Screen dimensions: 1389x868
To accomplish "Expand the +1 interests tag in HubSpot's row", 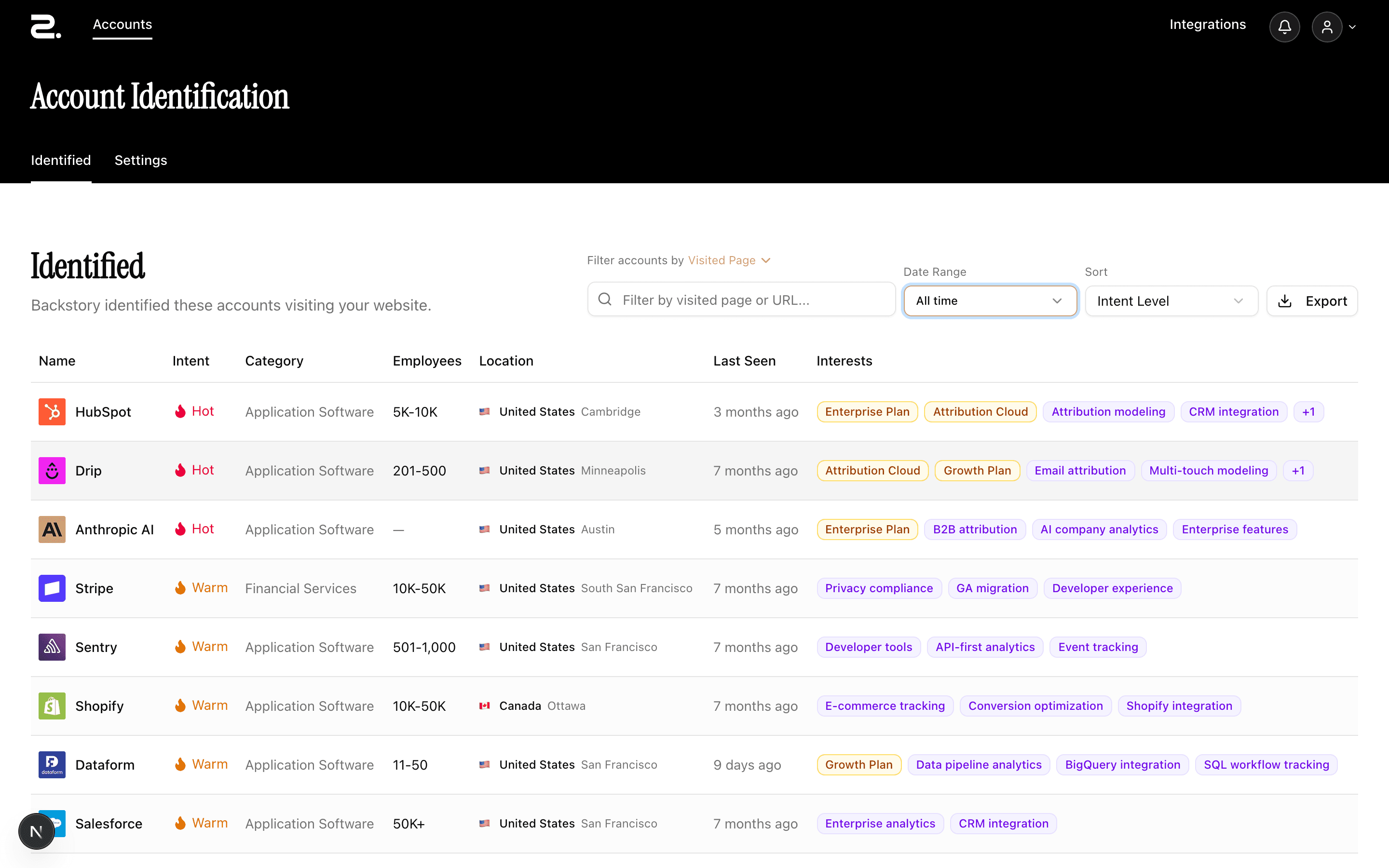I will pyautogui.click(x=1308, y=412).
